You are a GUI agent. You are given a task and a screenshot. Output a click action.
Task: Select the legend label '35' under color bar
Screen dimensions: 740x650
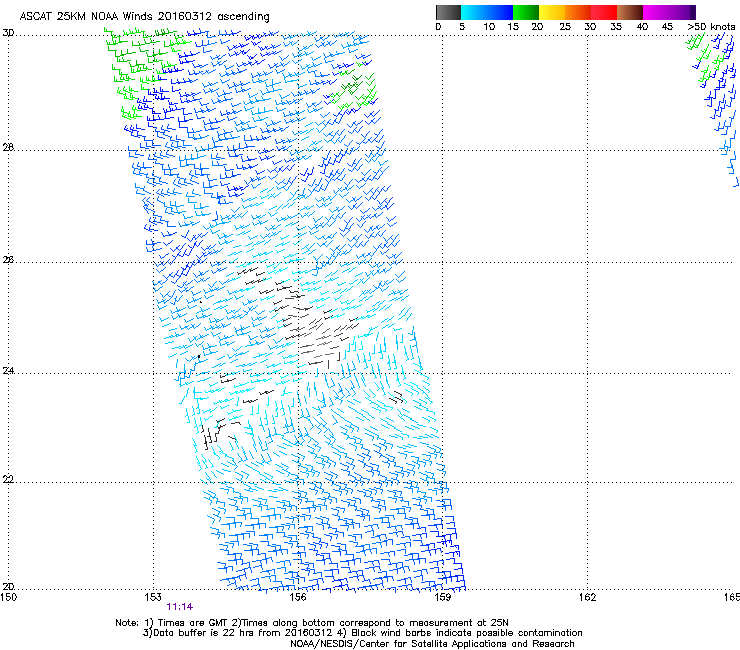tap(615, 27)
